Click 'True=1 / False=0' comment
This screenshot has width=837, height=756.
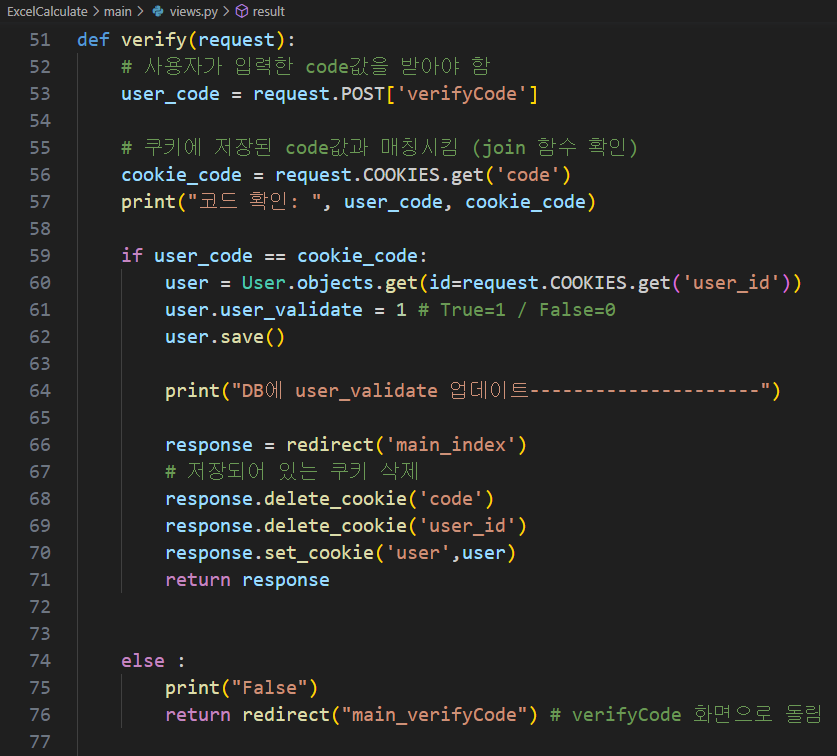click(x=517, y=310)
